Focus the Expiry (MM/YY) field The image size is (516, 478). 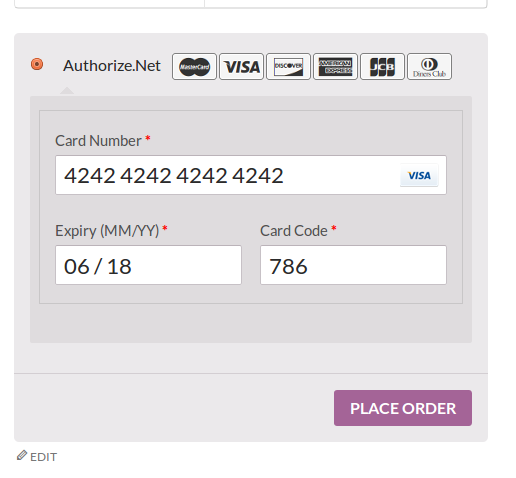tap(148, 265)
